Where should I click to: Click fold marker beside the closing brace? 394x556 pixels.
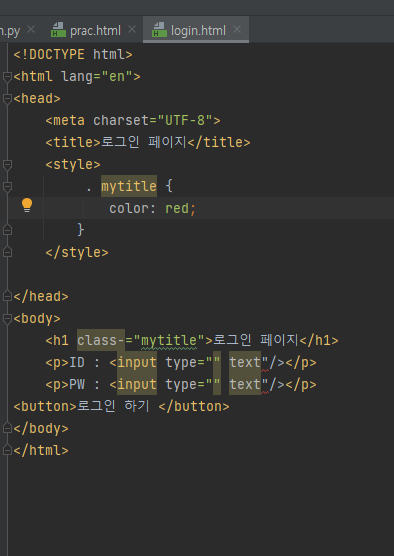pos(7,230)
